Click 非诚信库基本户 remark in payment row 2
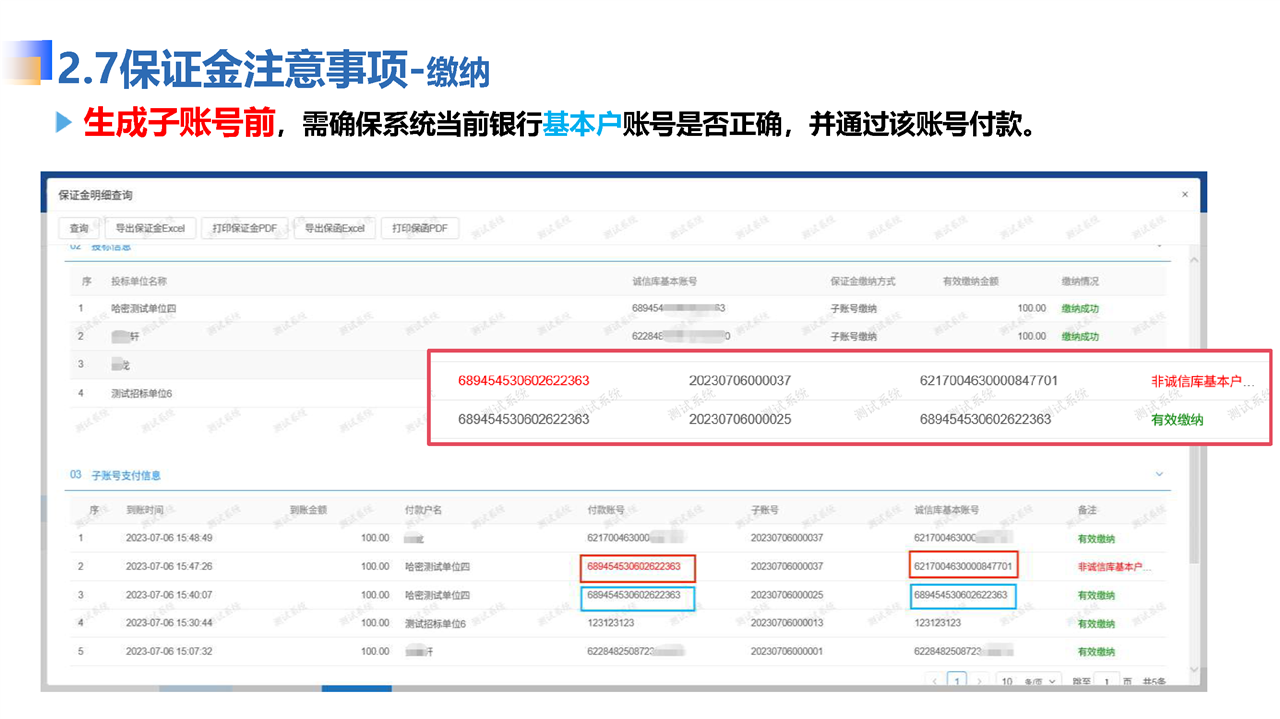 click(x=1109, y=567)
